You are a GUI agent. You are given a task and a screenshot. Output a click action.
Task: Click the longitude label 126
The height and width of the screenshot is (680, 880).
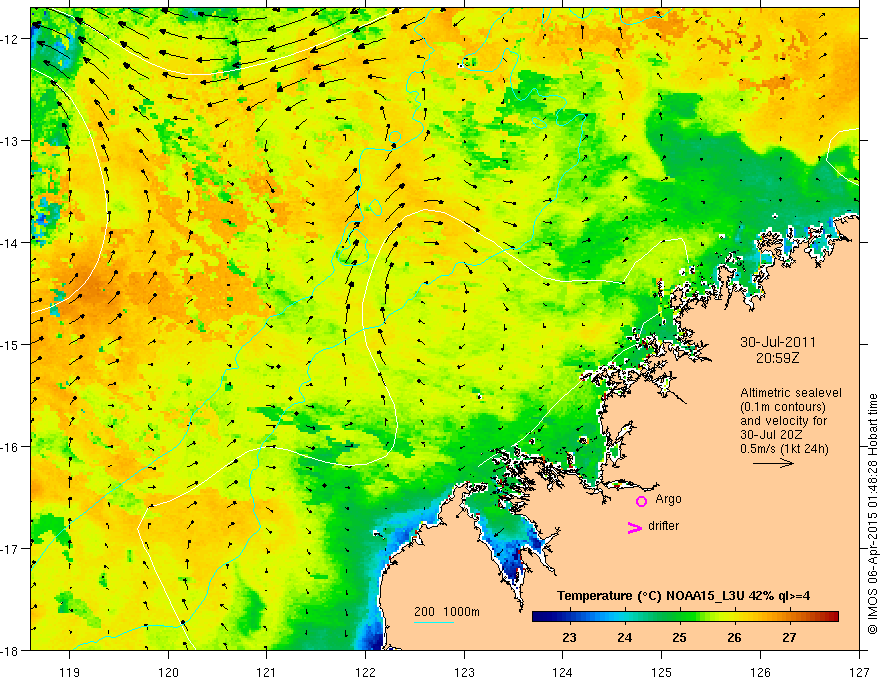(760, 672)
